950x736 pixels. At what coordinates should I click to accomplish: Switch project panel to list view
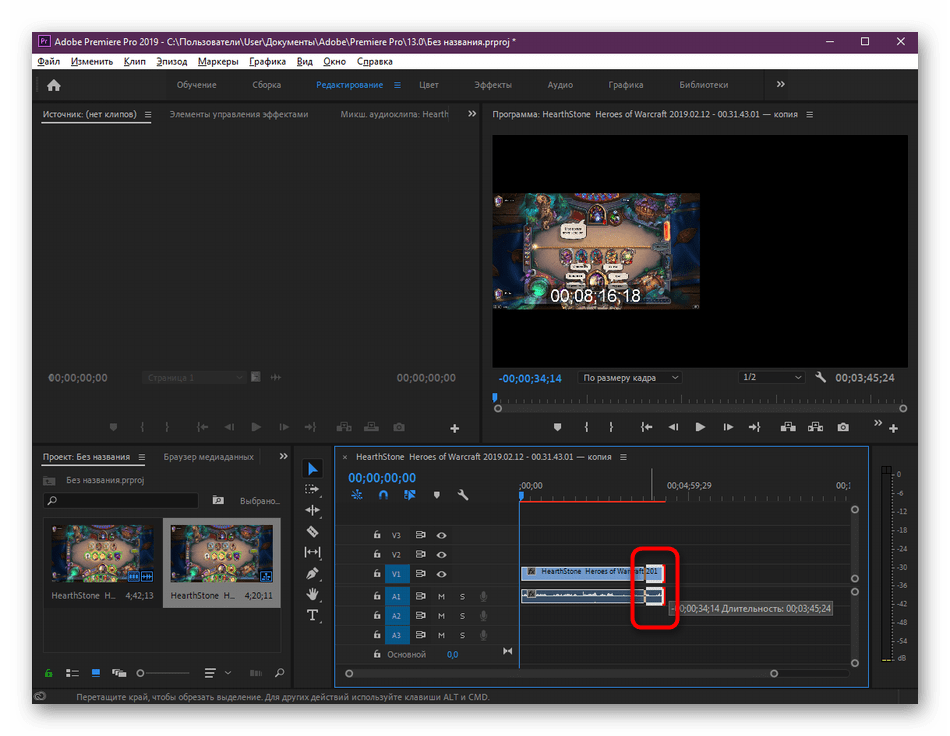click(72, 673)
